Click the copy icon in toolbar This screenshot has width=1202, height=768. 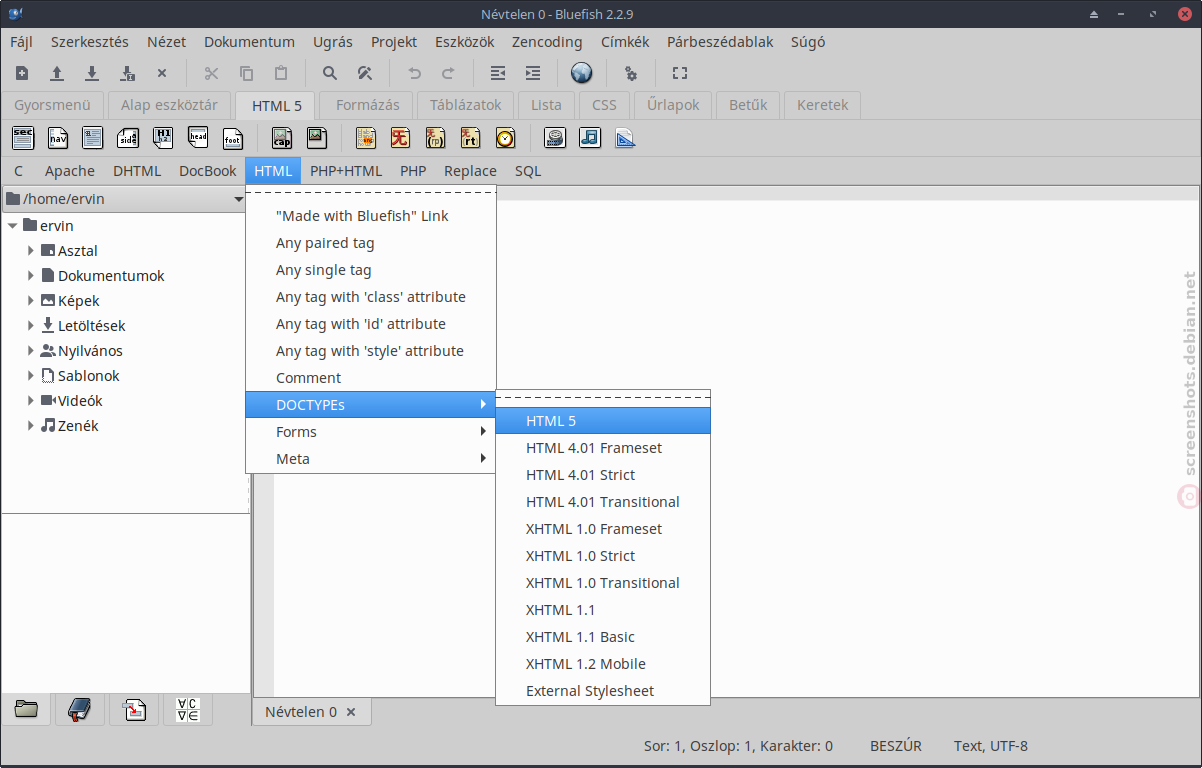tap(246, 73)
